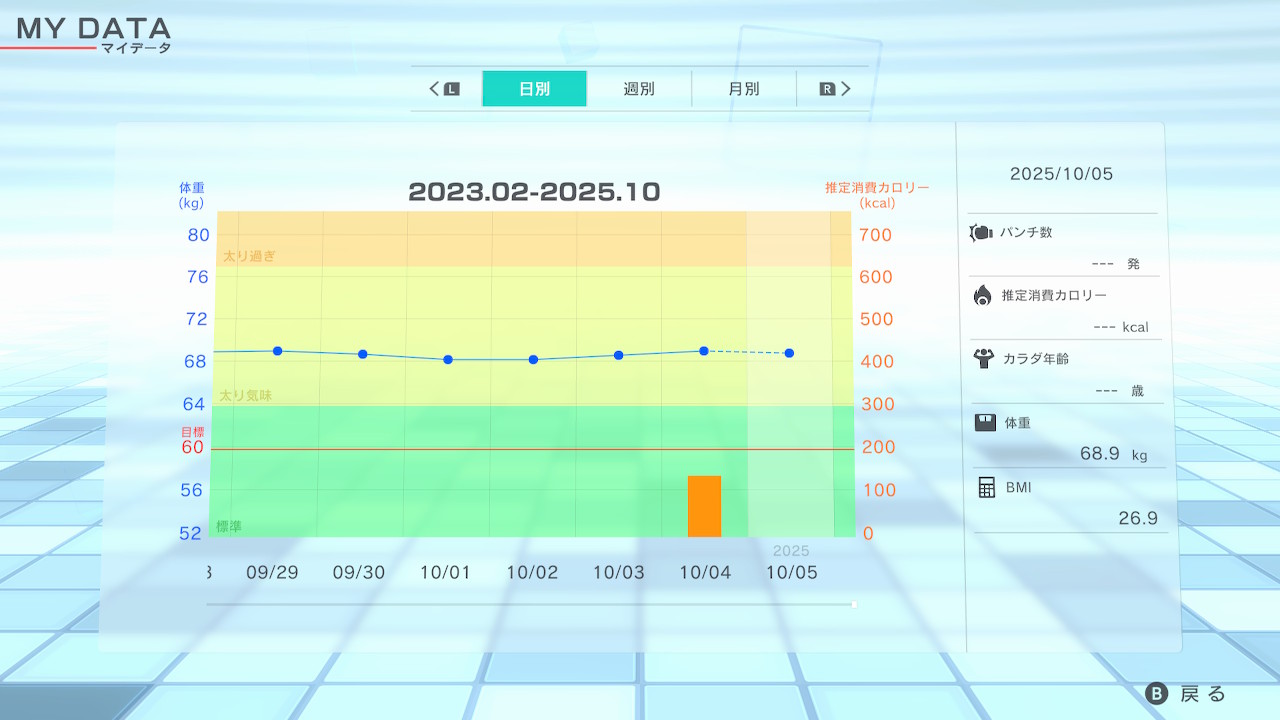Image resolution: width=1280 pixels, height=720 pixels.
Task: Click the L shoulder button icon
Action: [x=452, y=89]
